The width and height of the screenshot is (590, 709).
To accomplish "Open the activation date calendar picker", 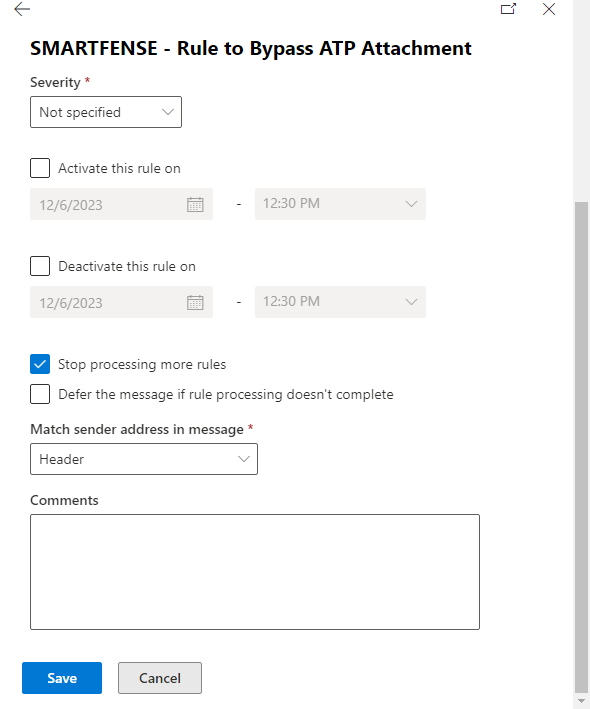I will click(195, 204).
